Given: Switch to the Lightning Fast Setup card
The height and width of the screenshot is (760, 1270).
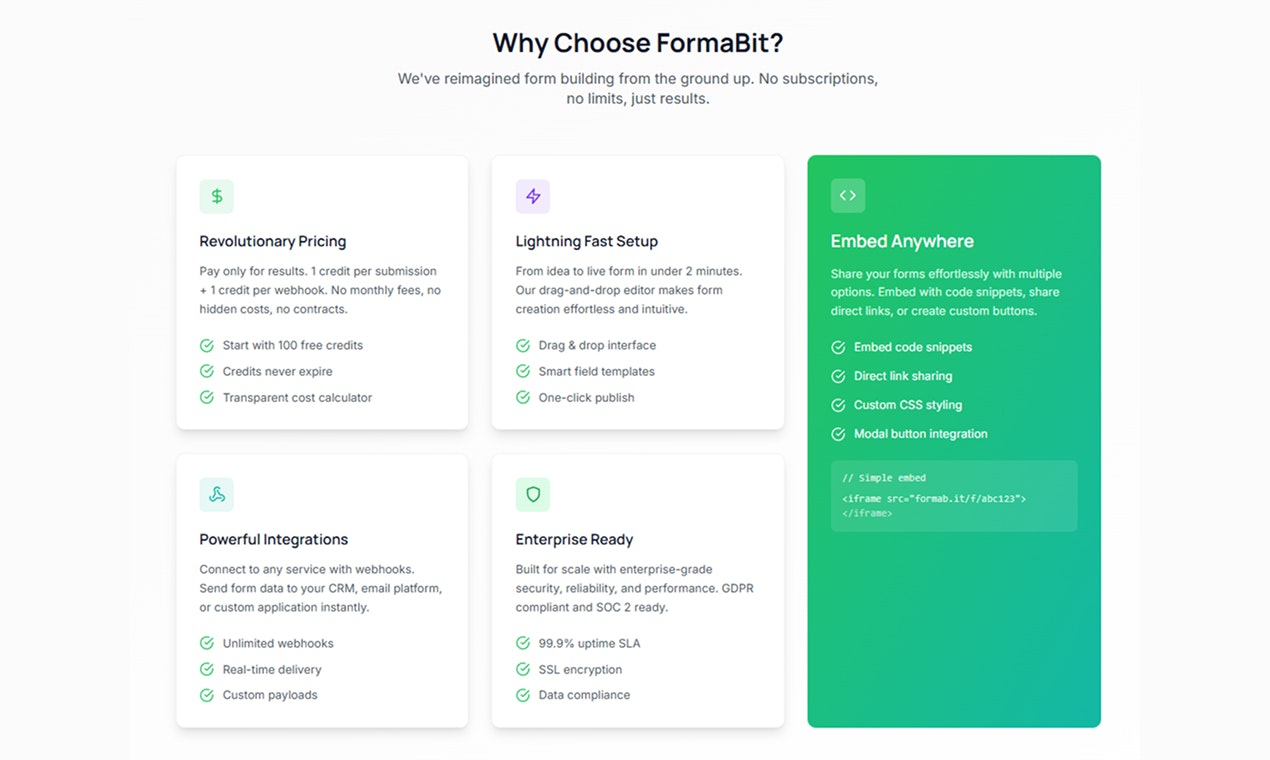Looking at the screenshot, I should tap(637, 292).
